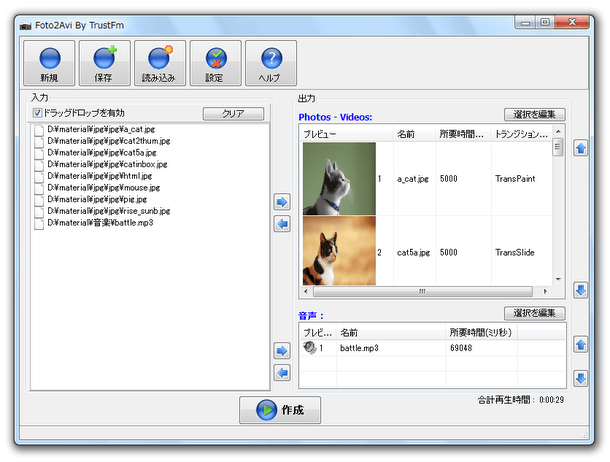Select cat5a.jpg name cell in Photos table
610x462 pixels.
[x=414, y=253]
